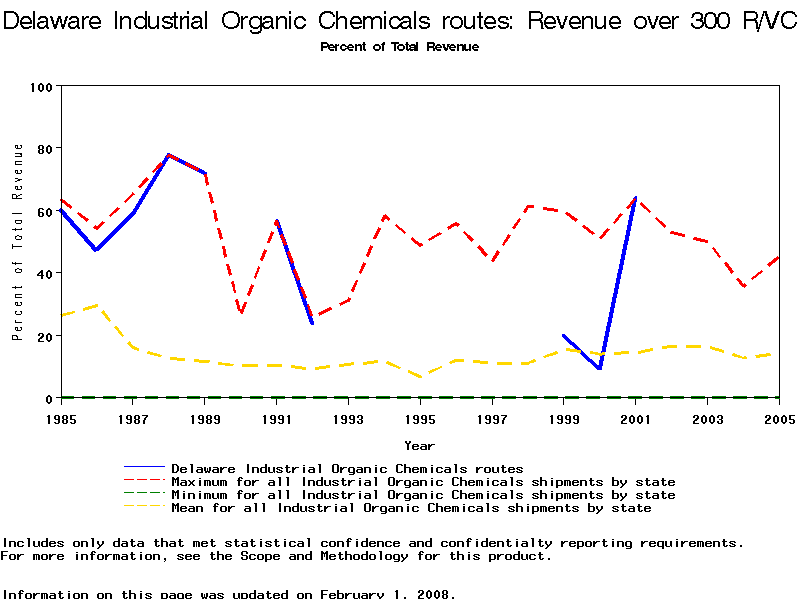Viewport: 800px width, 600px height.
Task: Click the 60 label on the y-axis
Action: point(44,211)
